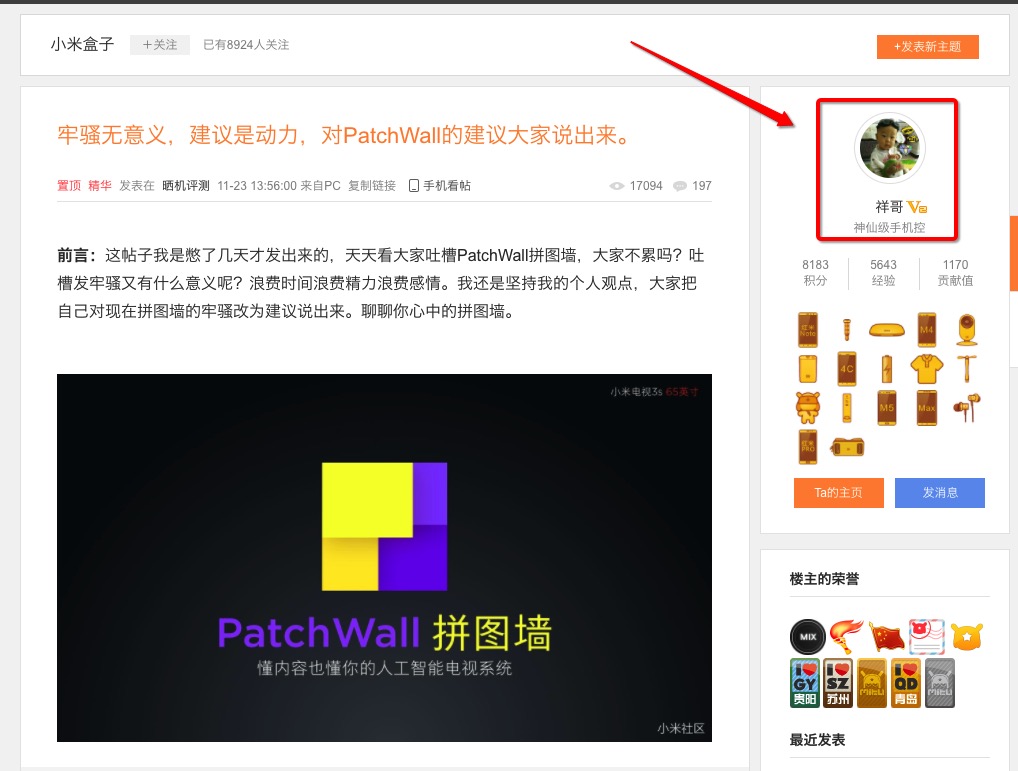This screenshot has height=771, width=1018.
Task: Click the 红米 Note phone badge
Action: click(808, 330)
